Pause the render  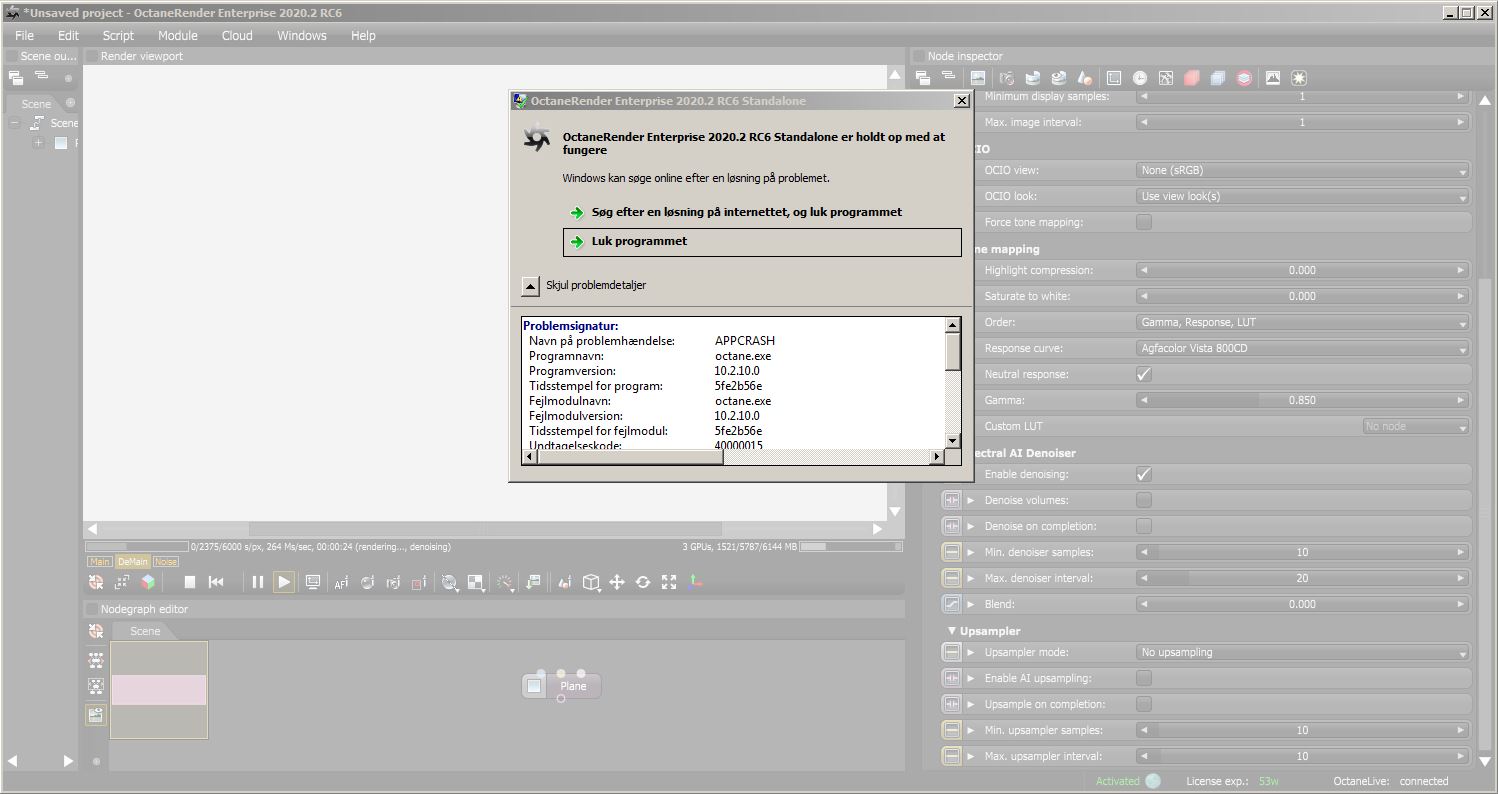coord(258,582)
